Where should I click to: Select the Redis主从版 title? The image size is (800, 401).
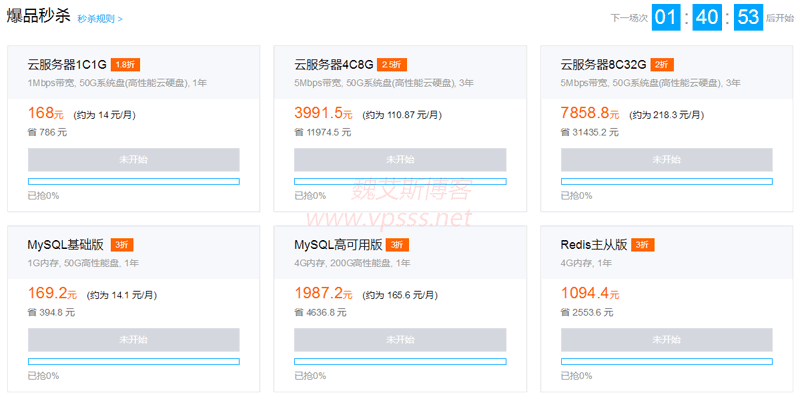(x=594, y=245)
